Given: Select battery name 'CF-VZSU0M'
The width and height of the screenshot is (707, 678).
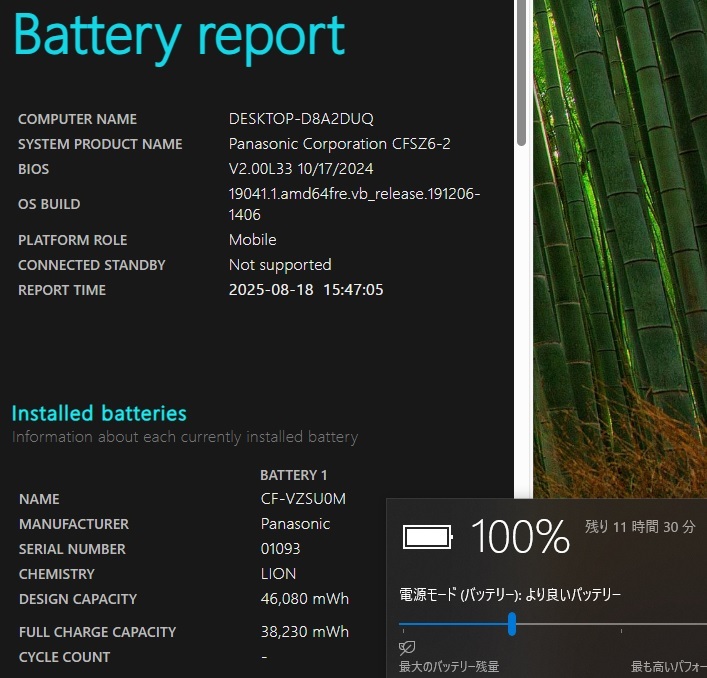Looking at the screenshot, I should [303, 499].
